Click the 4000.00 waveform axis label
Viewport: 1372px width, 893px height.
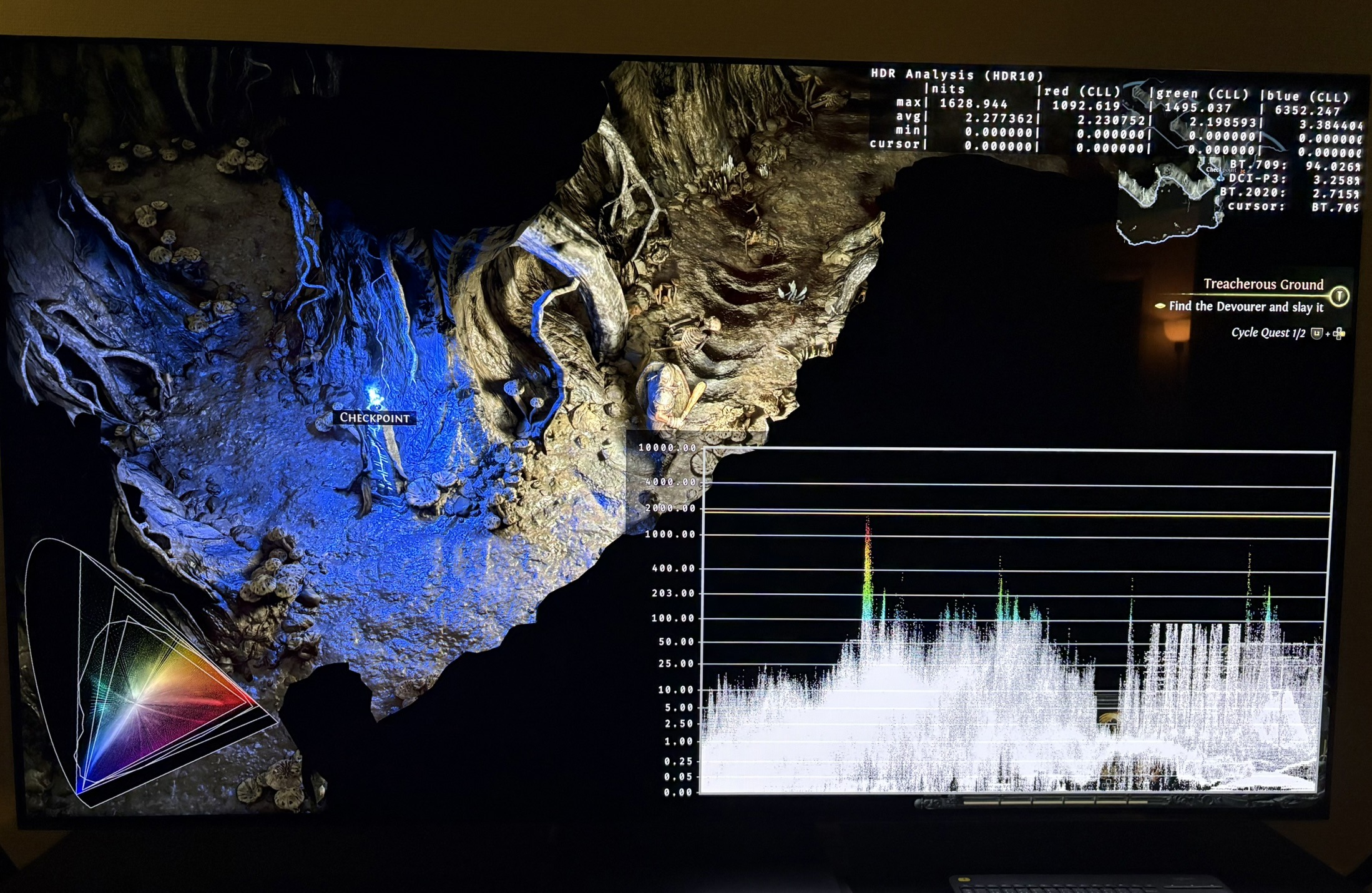click(x=670, y=482)
